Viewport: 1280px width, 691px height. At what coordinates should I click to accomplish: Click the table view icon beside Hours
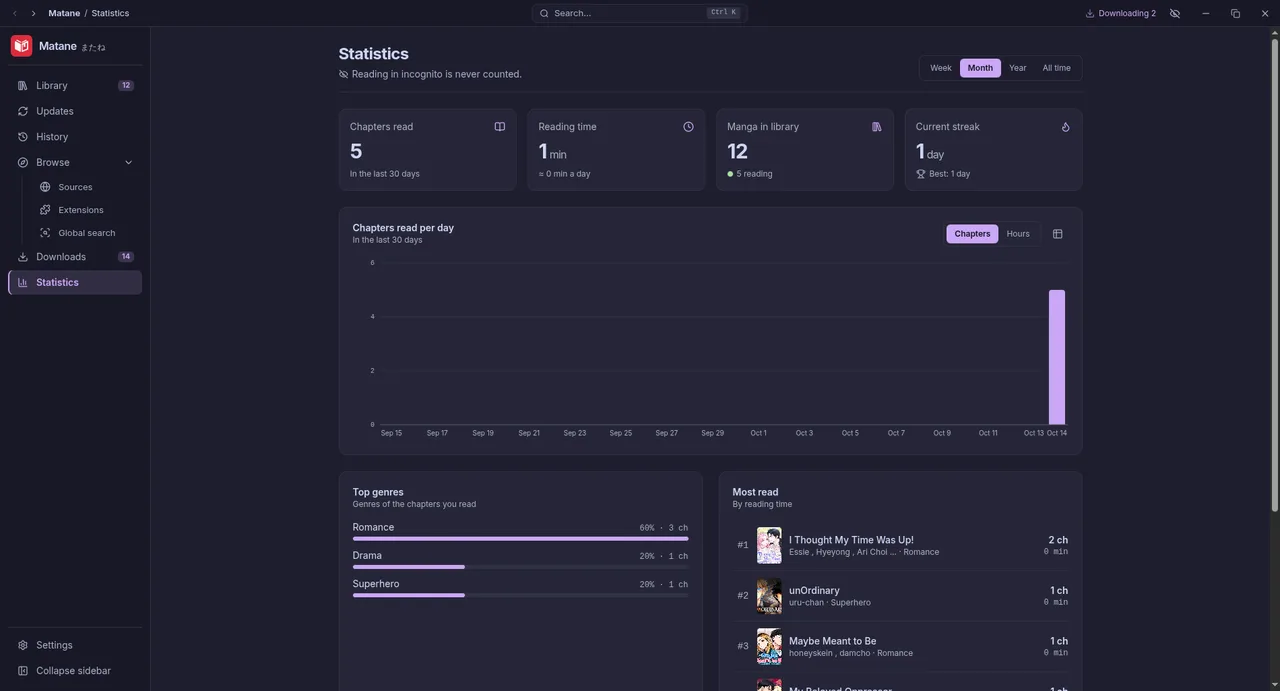click(x=1058, y=234)
